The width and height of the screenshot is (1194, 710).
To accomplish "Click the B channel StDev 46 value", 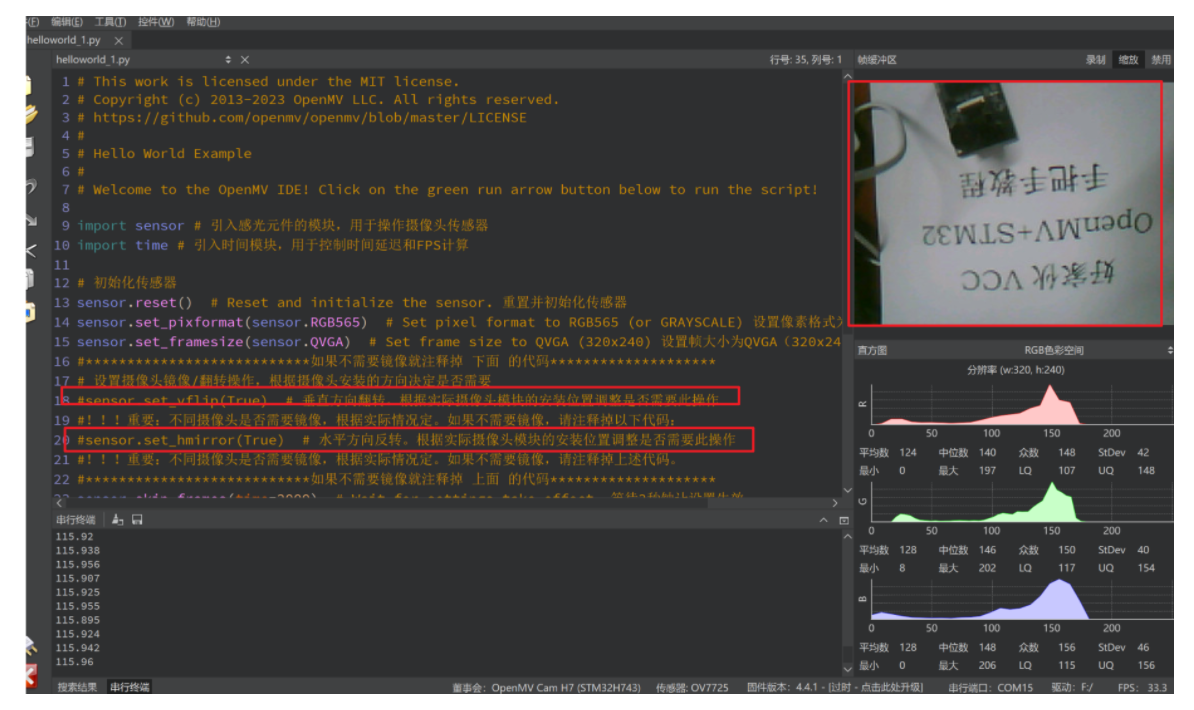I will (x=1143, y=648).
